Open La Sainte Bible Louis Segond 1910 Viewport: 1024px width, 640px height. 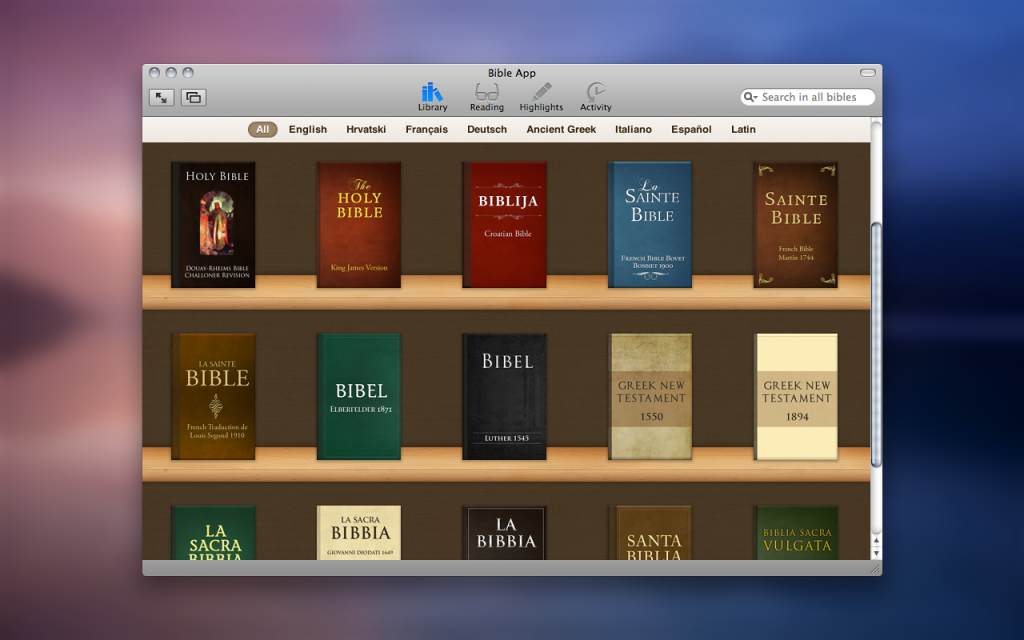(214, 396)
